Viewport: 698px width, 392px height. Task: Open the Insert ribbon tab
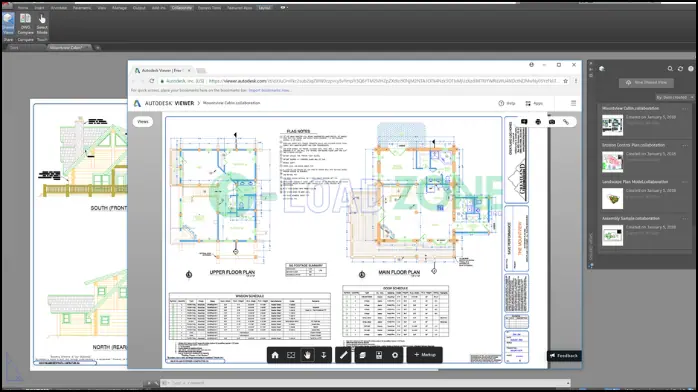click(39, 8)
